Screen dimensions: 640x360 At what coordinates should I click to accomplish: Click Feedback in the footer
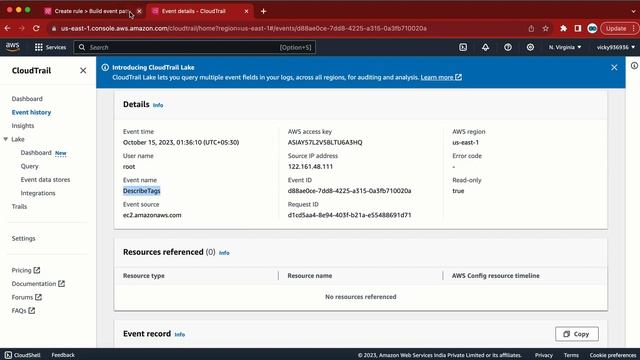(x=63, y=355)
